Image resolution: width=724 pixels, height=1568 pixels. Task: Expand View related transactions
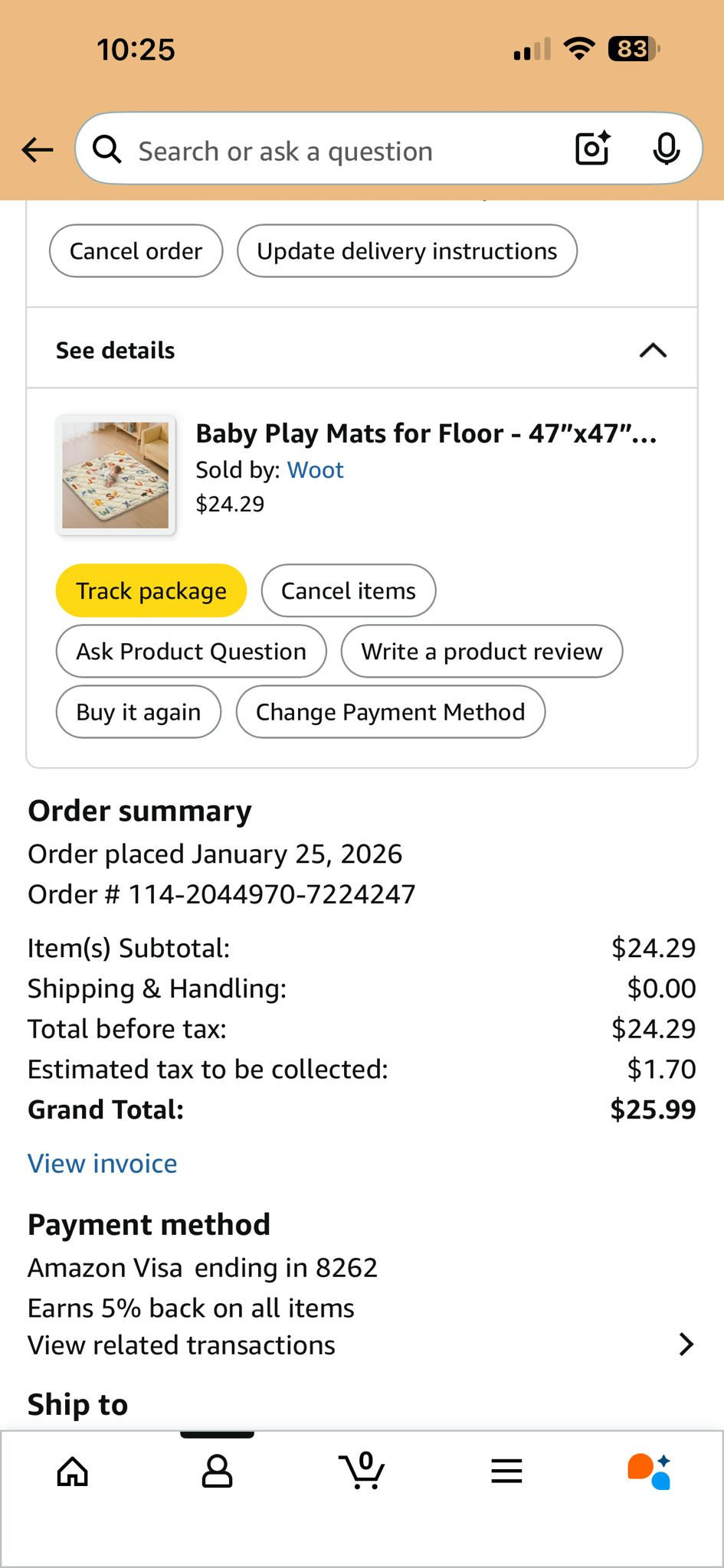coord(686,1344)
